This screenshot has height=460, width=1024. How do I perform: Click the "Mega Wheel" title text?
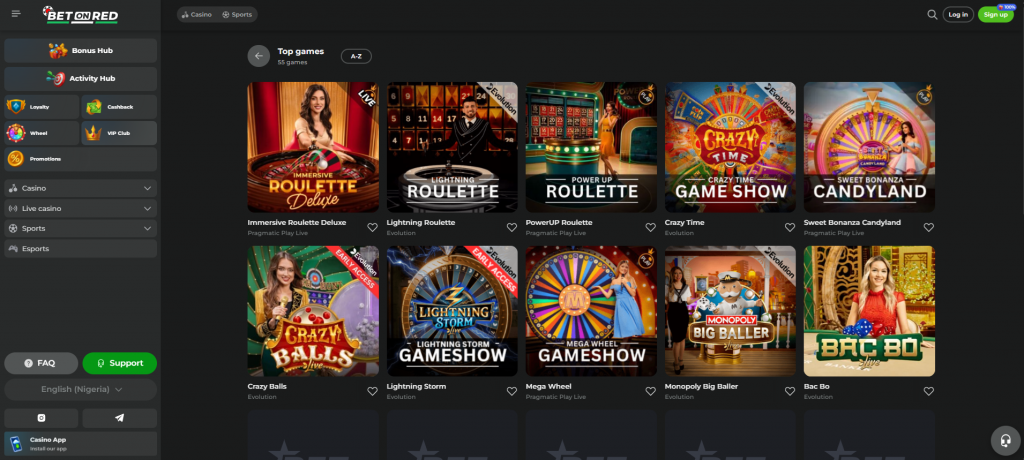tap(549, 386)
